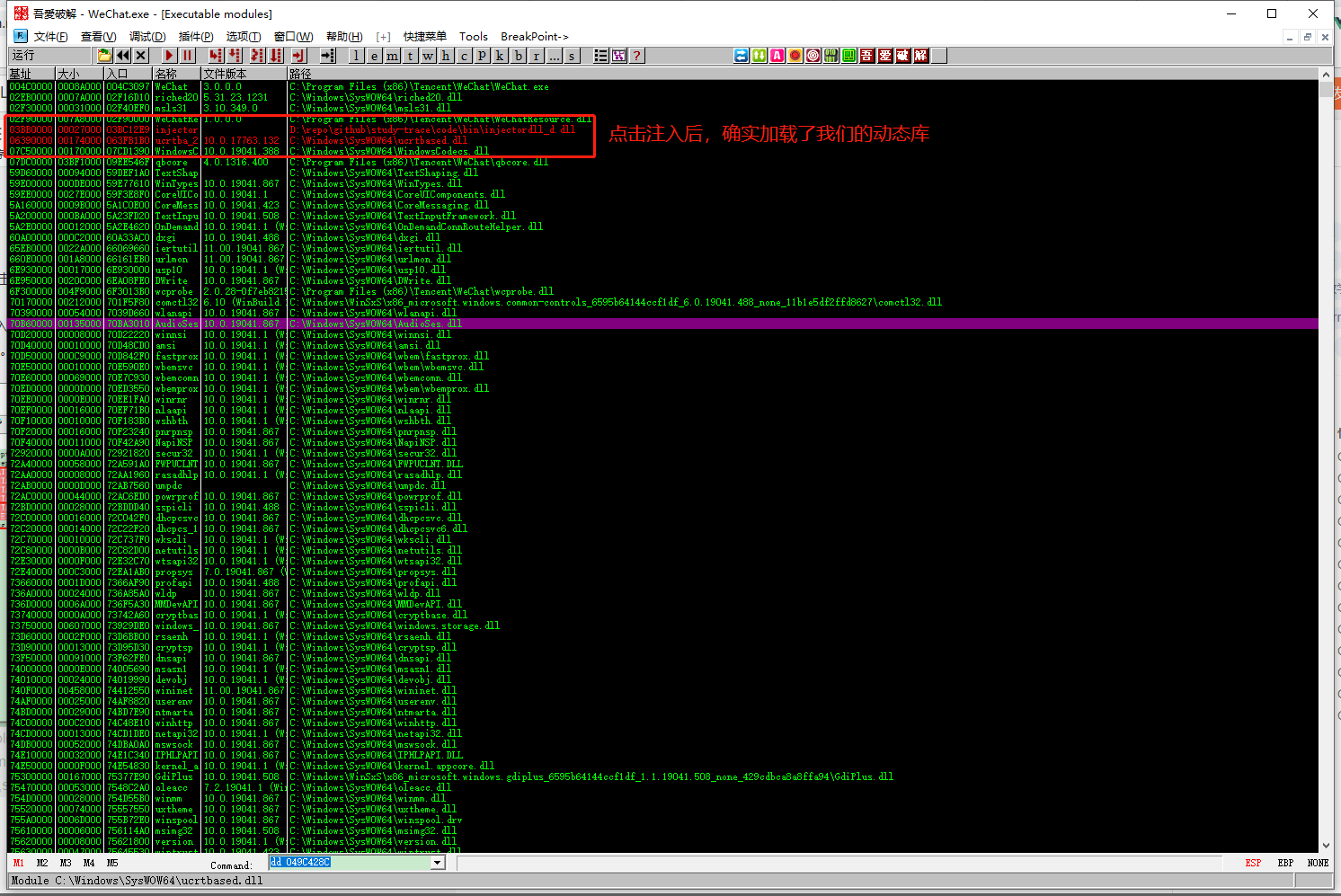
Task: Open Call stack with the 'k' button
Action: click(x=501, y=56)
